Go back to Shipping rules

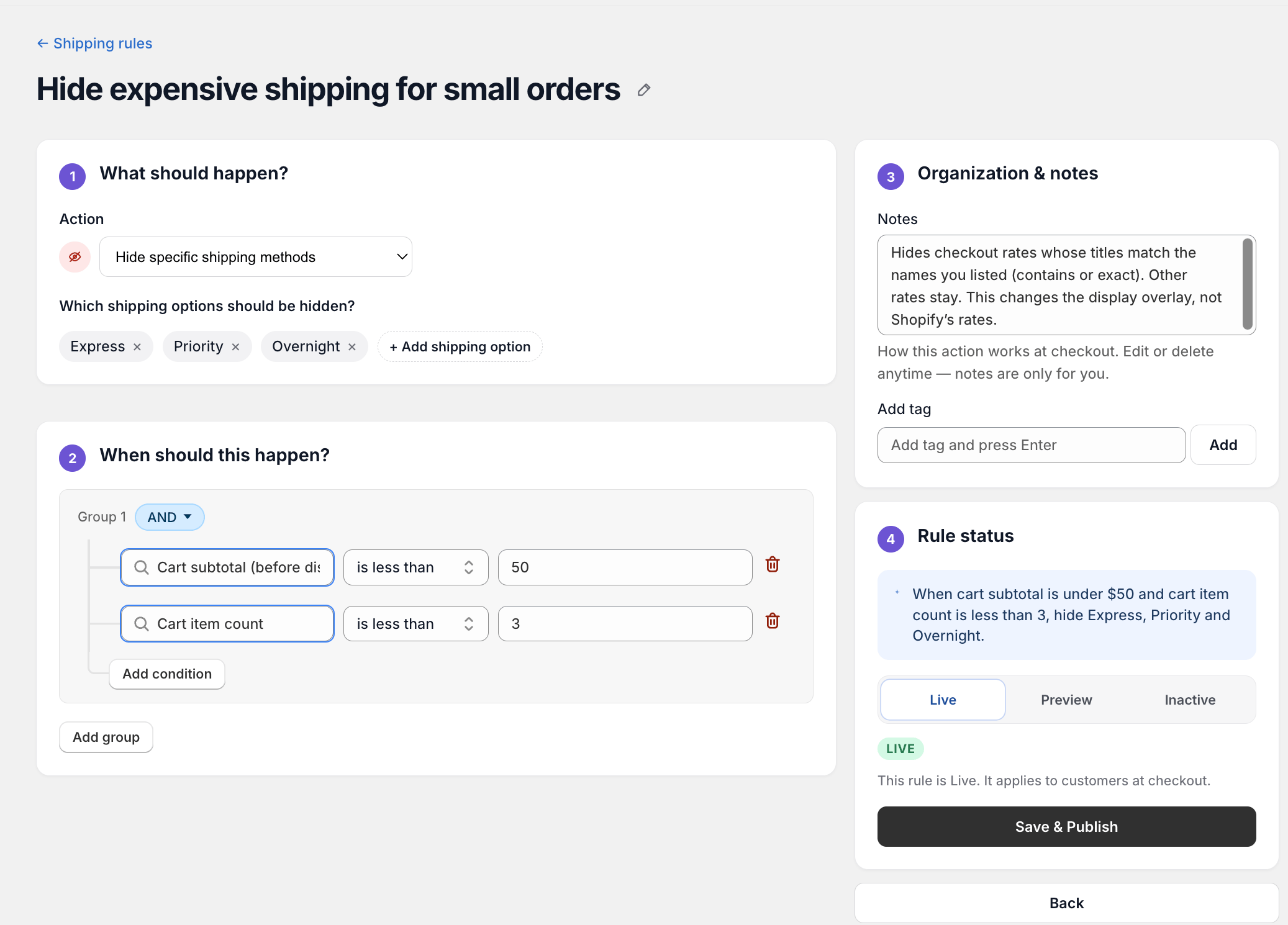click(x=94, y=43)
